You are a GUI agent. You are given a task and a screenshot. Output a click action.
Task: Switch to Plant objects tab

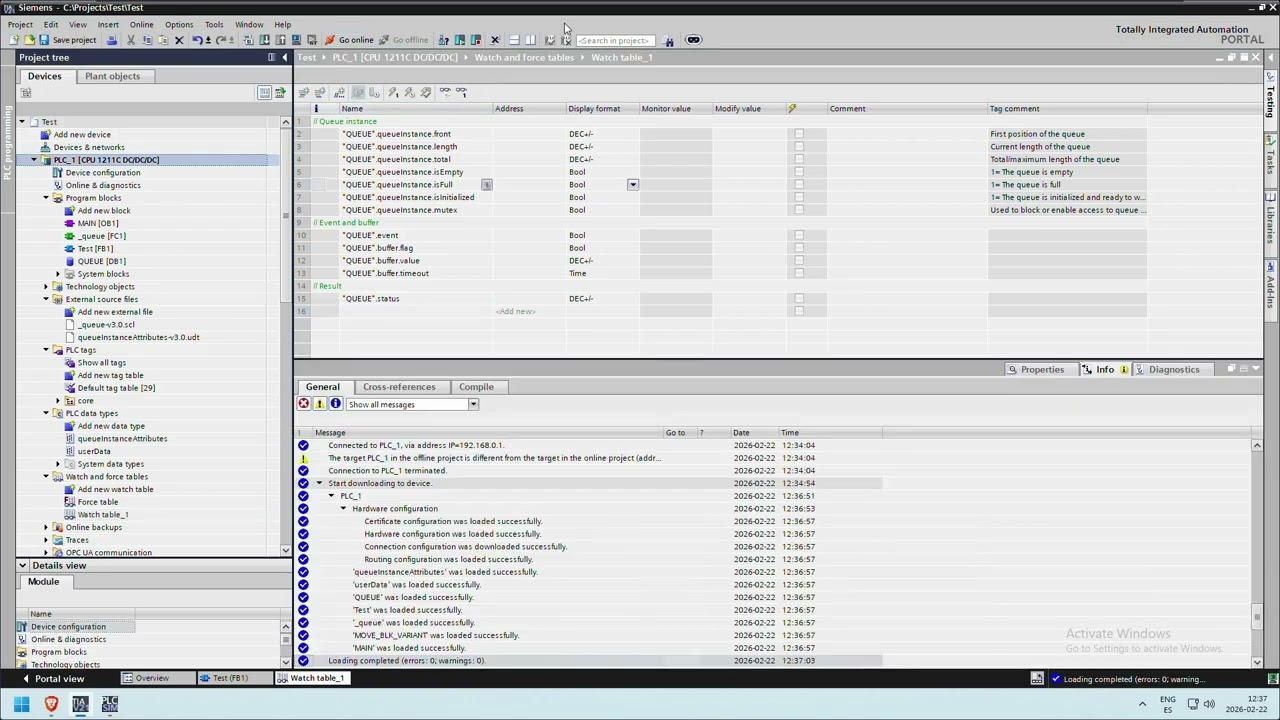pos(112,76)
